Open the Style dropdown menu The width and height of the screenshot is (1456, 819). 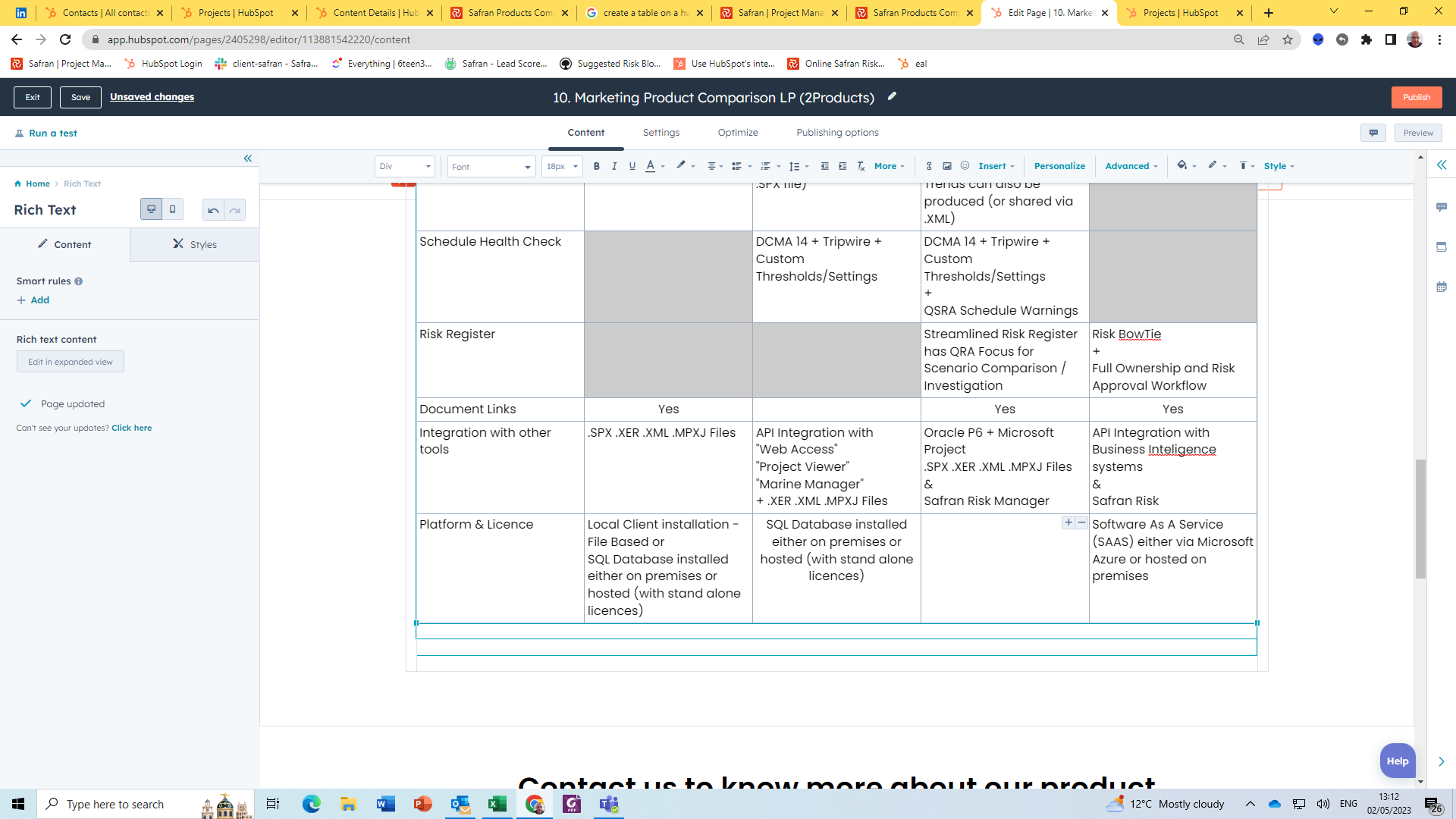[1279, 166]
